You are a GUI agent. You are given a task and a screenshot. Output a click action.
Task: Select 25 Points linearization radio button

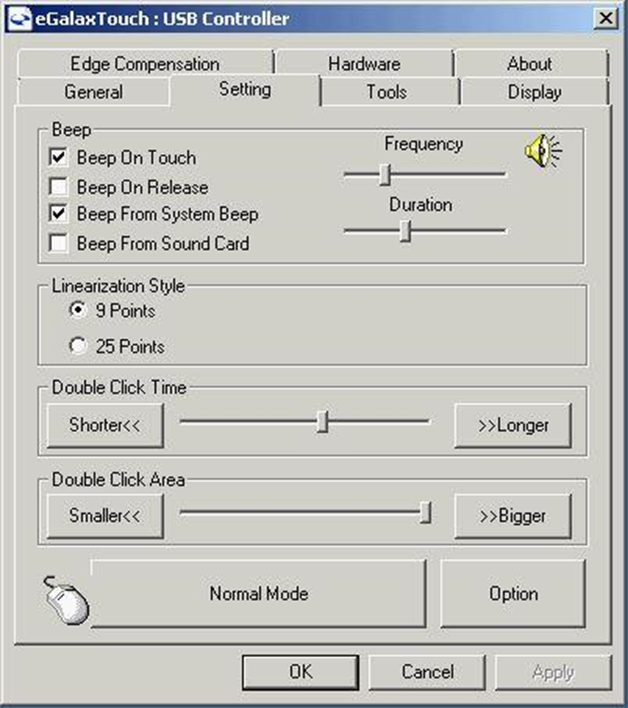point(78,346)
